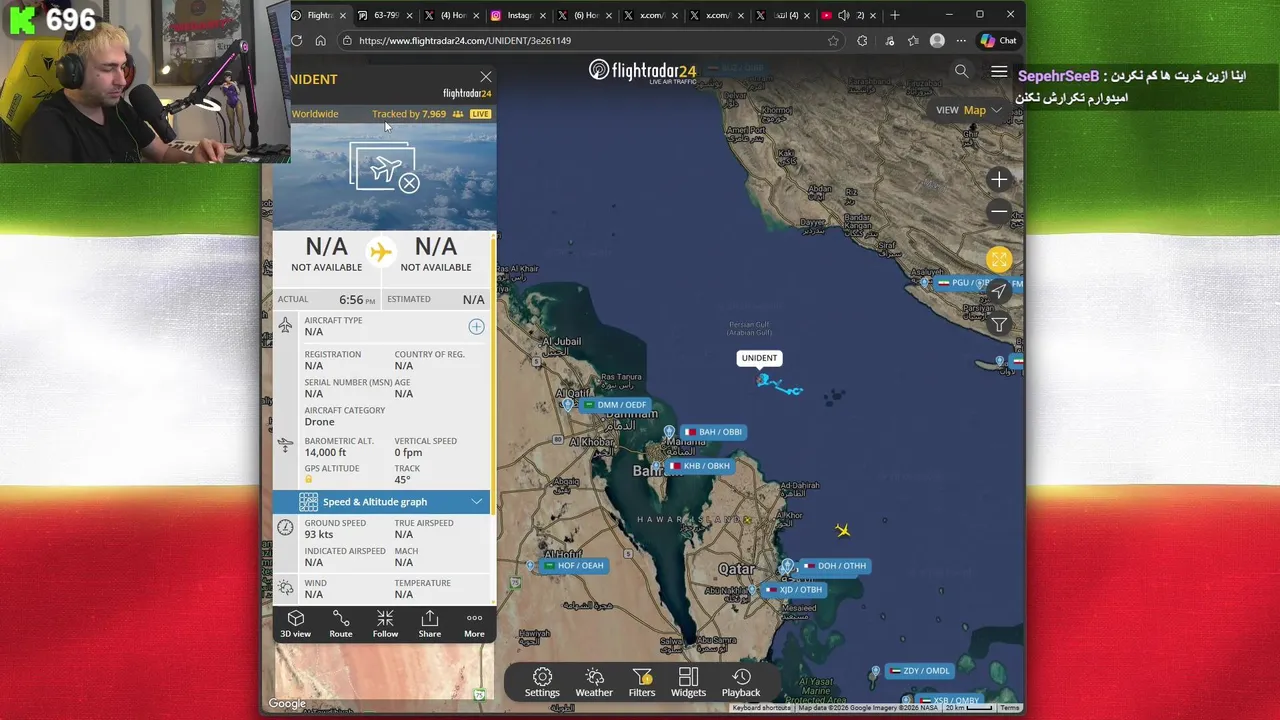1280x720 pixels.
Task: Close the UNIDENT flight details panel
Action: [x=486, y=77]
